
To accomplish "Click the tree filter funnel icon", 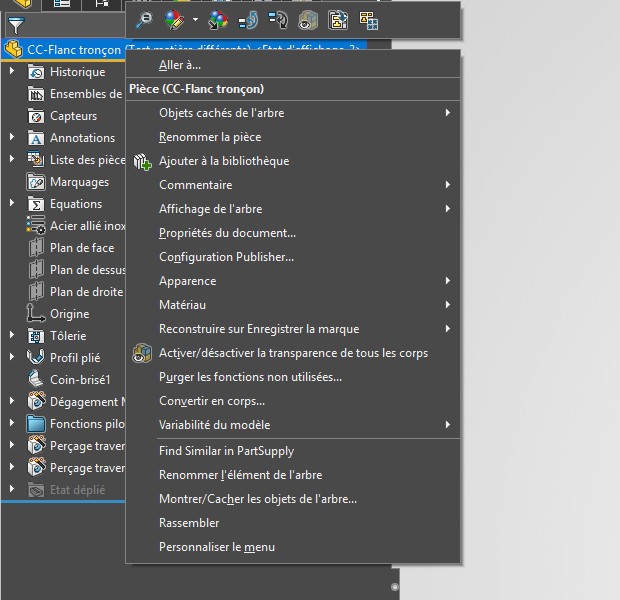I will tap(16, 26).
